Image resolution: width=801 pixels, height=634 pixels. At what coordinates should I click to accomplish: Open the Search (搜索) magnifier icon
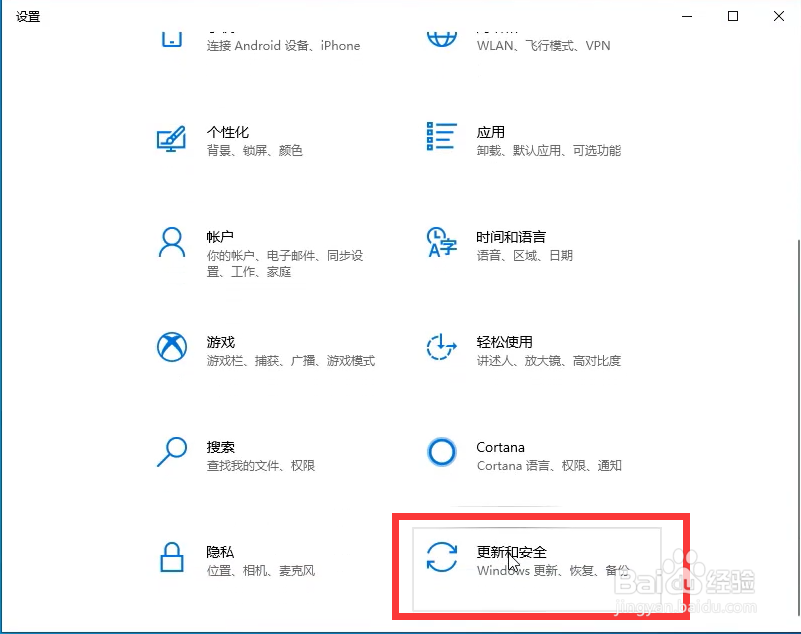pos(172,452)
